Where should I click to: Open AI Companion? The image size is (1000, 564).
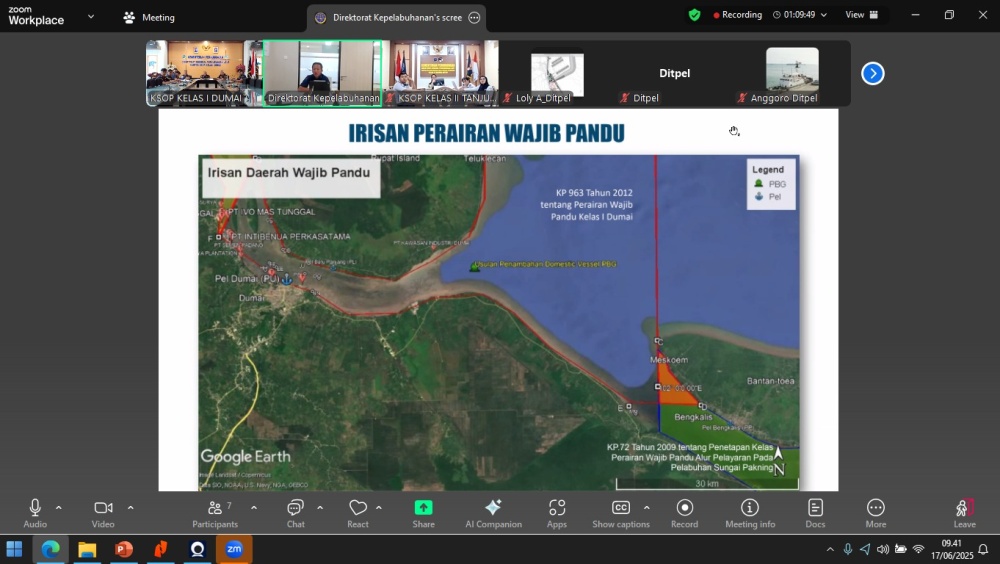493,513
